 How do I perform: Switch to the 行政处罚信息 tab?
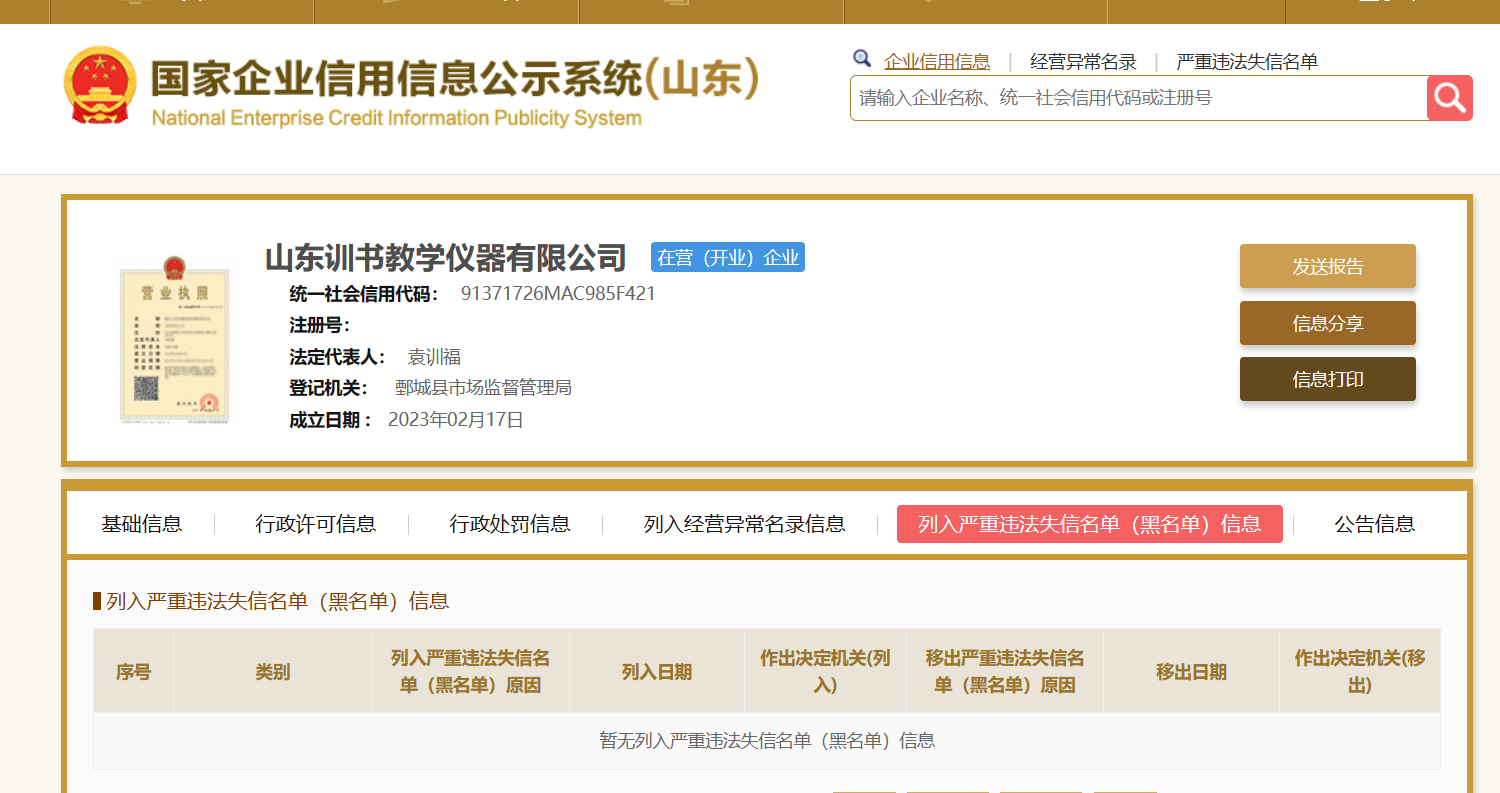coord(510,524)
